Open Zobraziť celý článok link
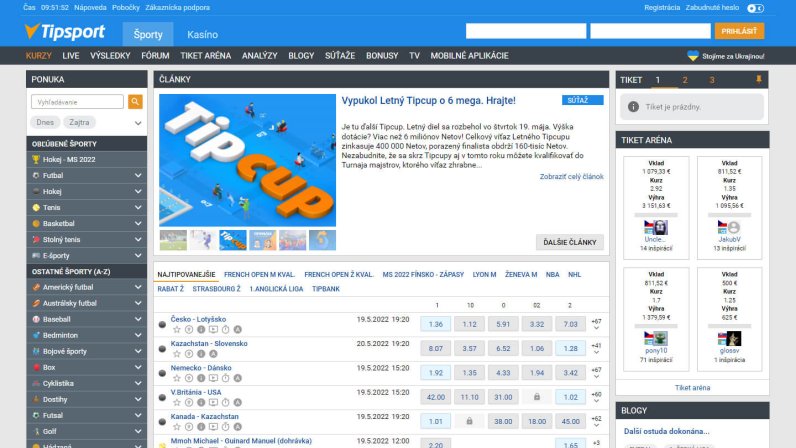This screenshot has width=796, height=448. coord(571,177)
